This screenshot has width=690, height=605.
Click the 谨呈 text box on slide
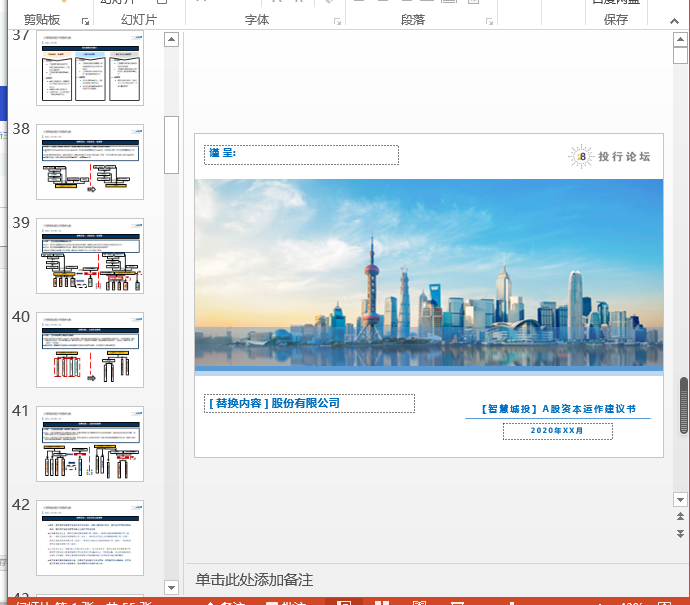click(301, 154)
